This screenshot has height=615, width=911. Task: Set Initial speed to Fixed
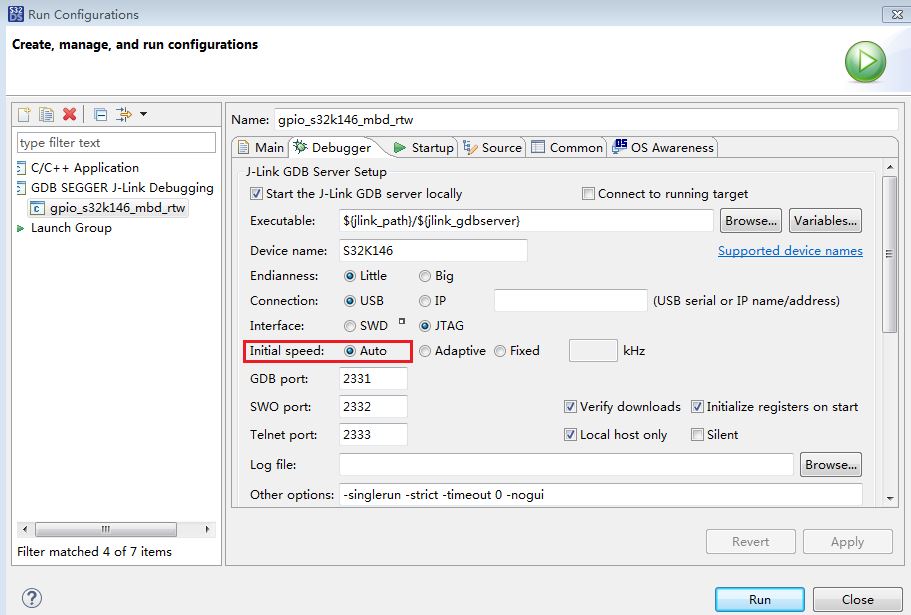point(499,351)
